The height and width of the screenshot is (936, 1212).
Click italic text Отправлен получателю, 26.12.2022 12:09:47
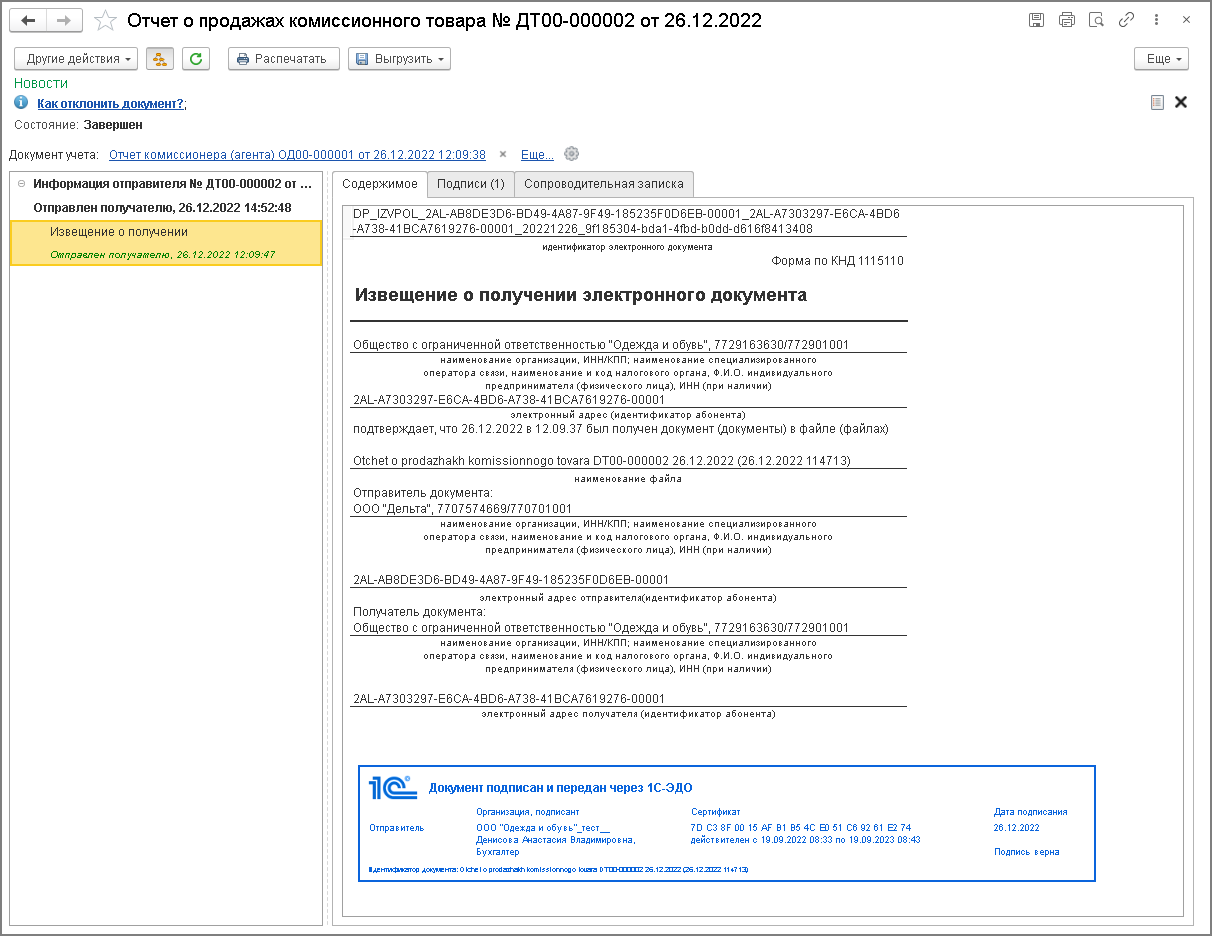click(x=163, y=255)
